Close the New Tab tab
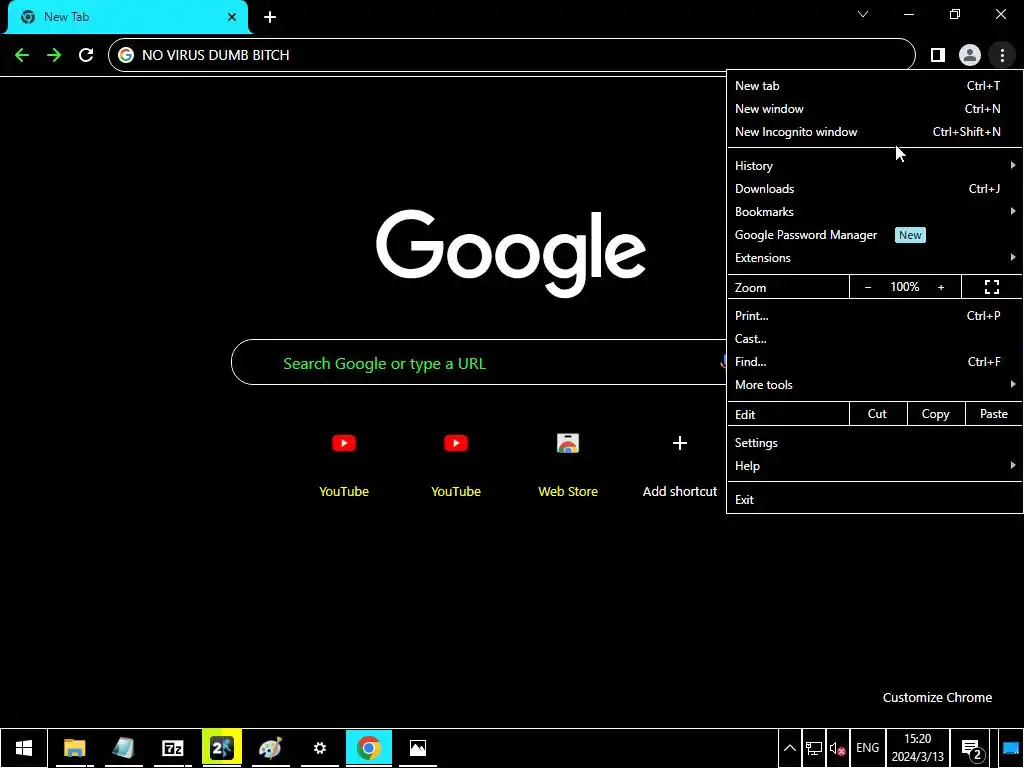1024x768 pixels. pos(232,17)
